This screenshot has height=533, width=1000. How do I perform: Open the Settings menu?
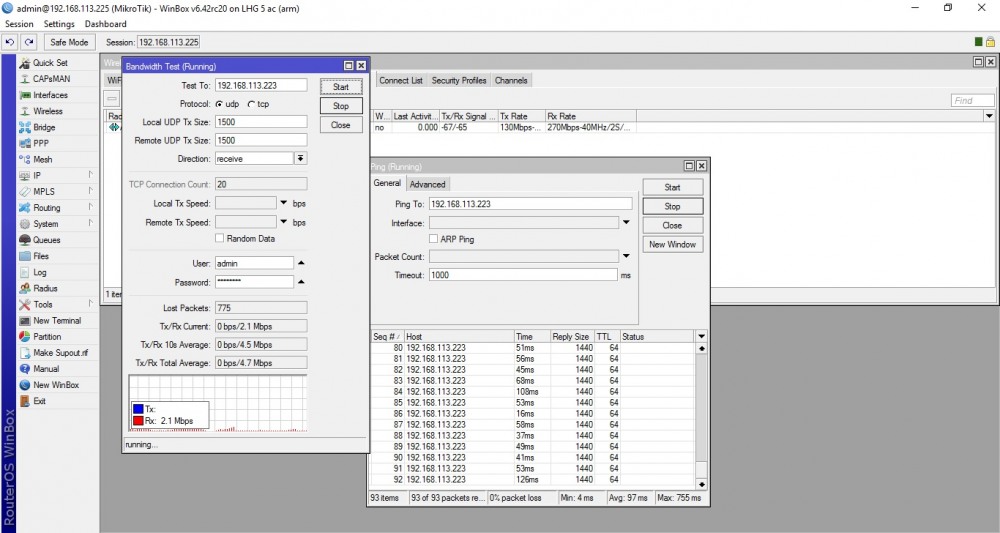59,24
